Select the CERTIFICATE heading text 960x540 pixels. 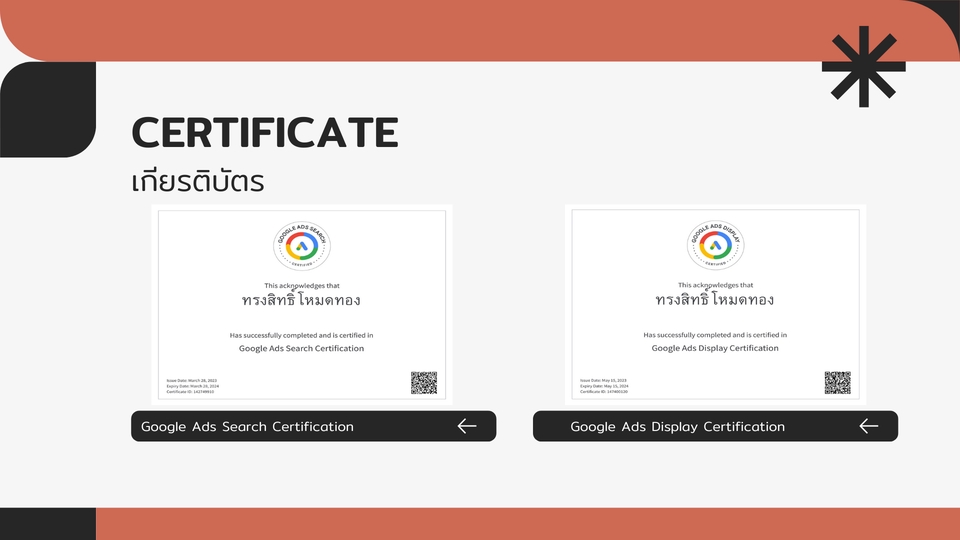click(265, 133)
